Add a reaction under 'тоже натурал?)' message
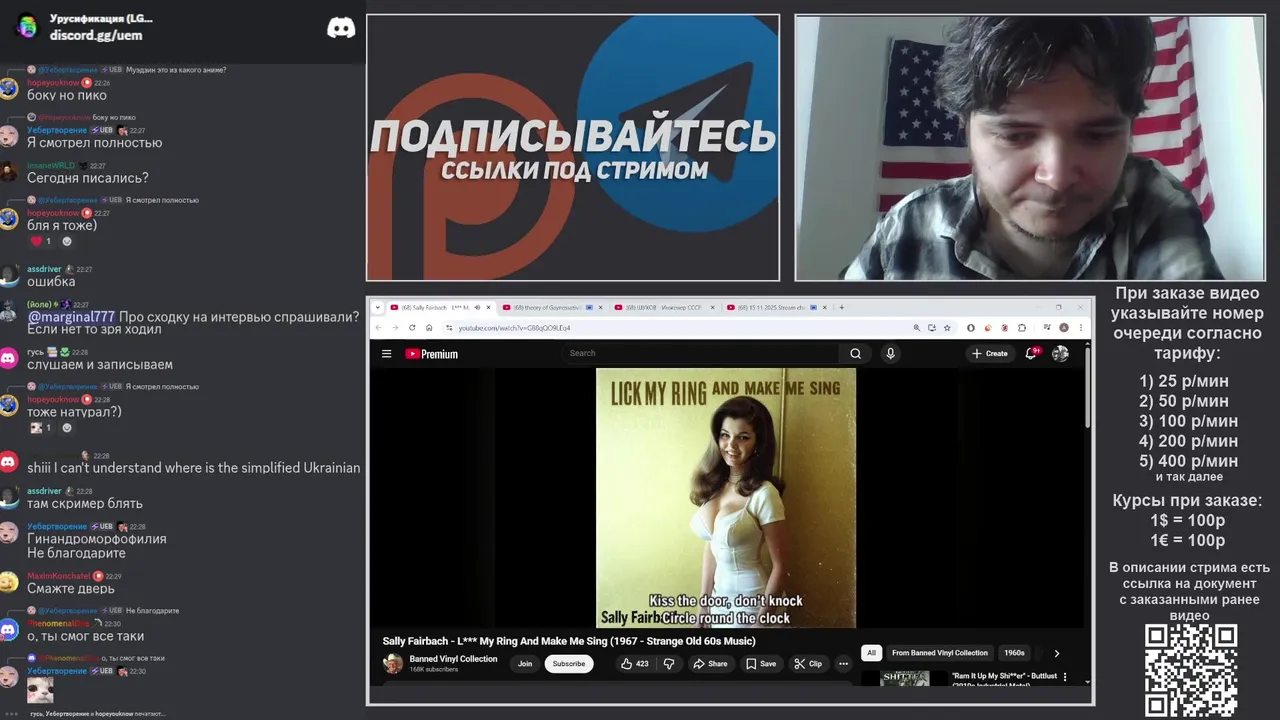 pos(67,428)
